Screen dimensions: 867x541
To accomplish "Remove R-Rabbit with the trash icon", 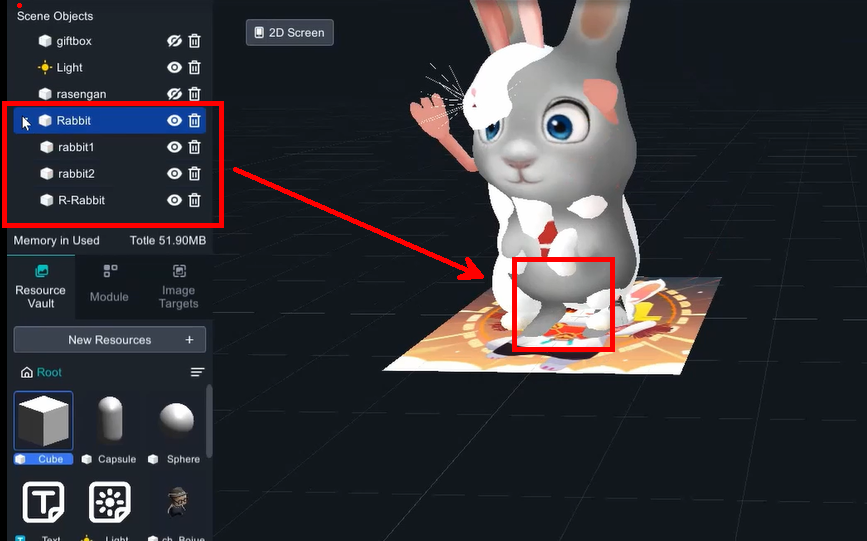I will 195,200.
